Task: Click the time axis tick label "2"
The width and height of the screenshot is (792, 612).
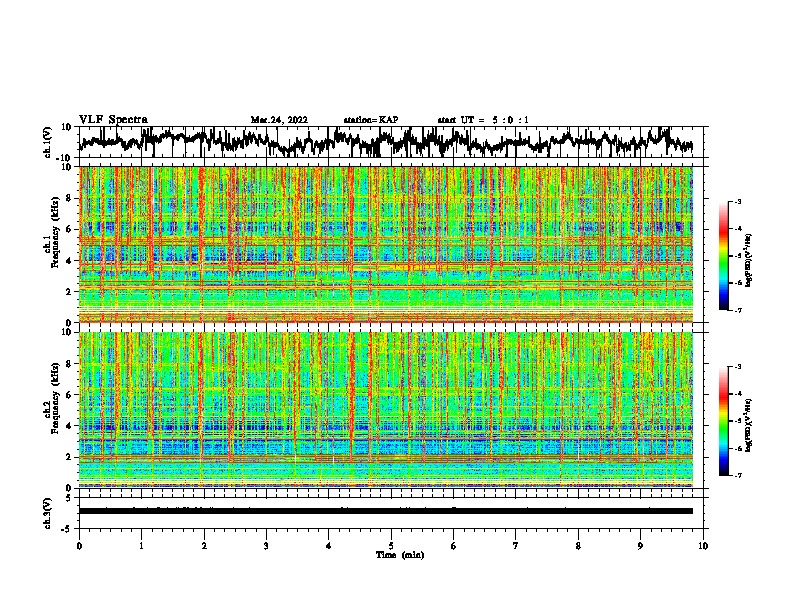Action: pos(204,546)
